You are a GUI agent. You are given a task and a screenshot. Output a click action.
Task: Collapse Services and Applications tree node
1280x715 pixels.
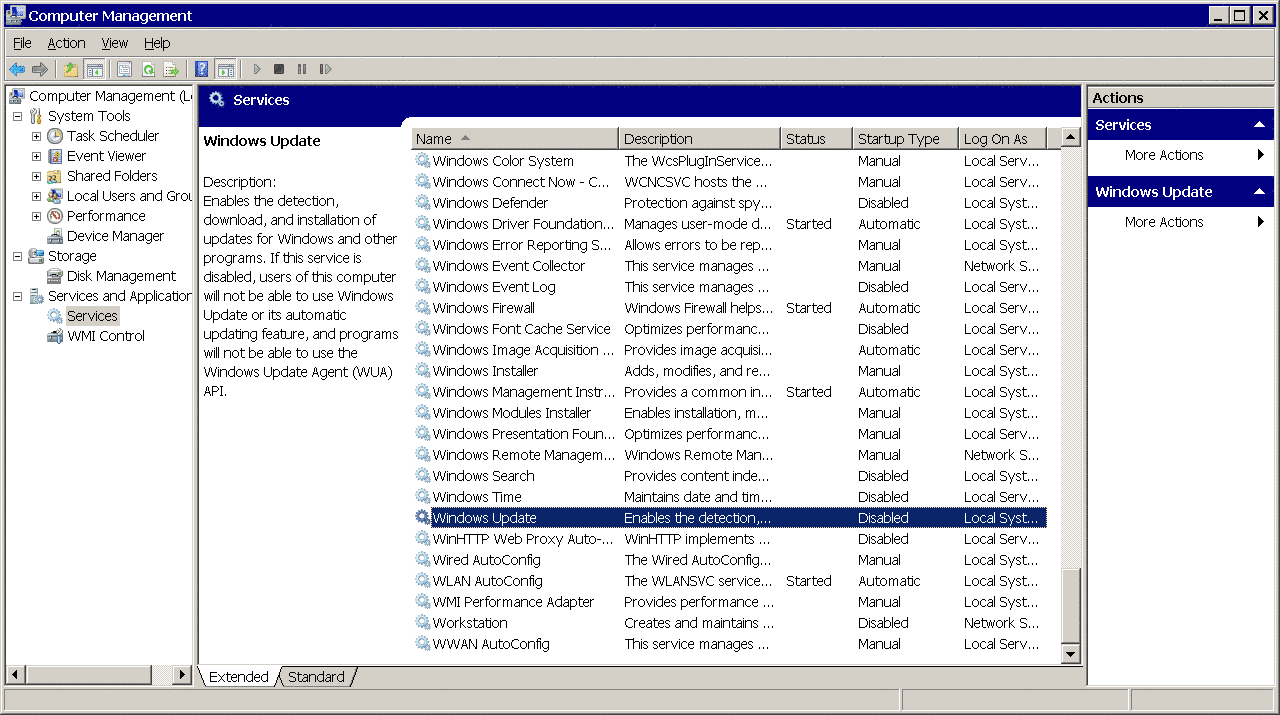[17, 296]
